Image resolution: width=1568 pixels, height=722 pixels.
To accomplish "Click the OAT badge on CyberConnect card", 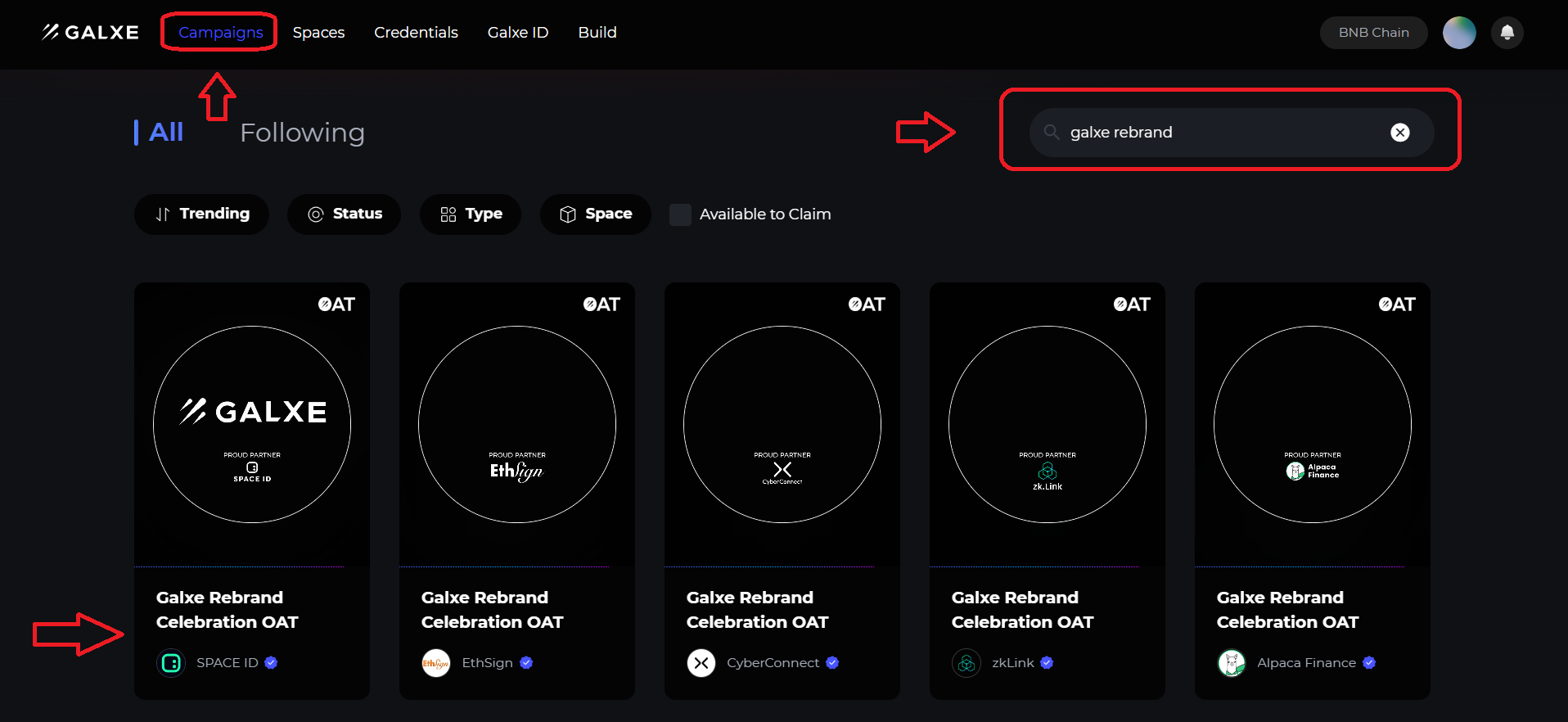I will pos(867,305).
